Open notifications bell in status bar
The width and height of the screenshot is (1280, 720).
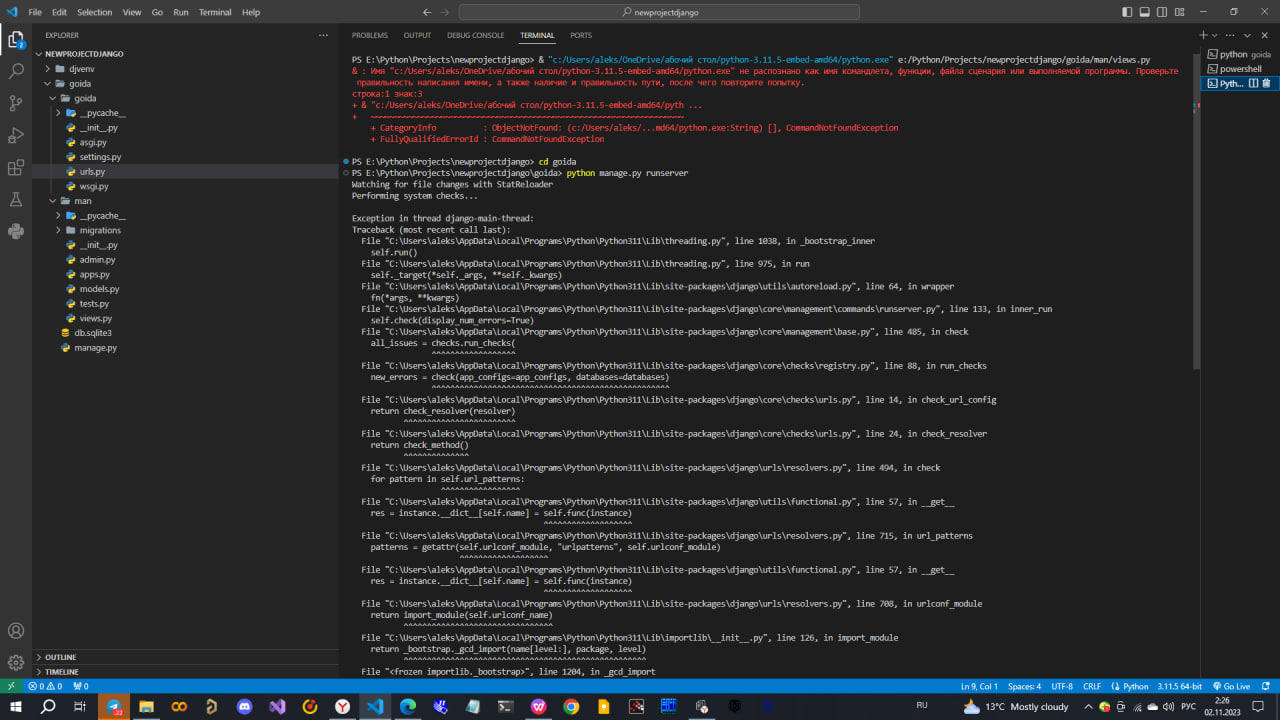coord(1267,686)
